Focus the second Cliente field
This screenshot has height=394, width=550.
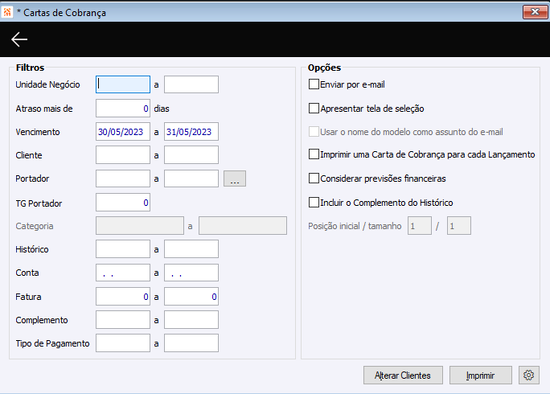click(191, 155)
